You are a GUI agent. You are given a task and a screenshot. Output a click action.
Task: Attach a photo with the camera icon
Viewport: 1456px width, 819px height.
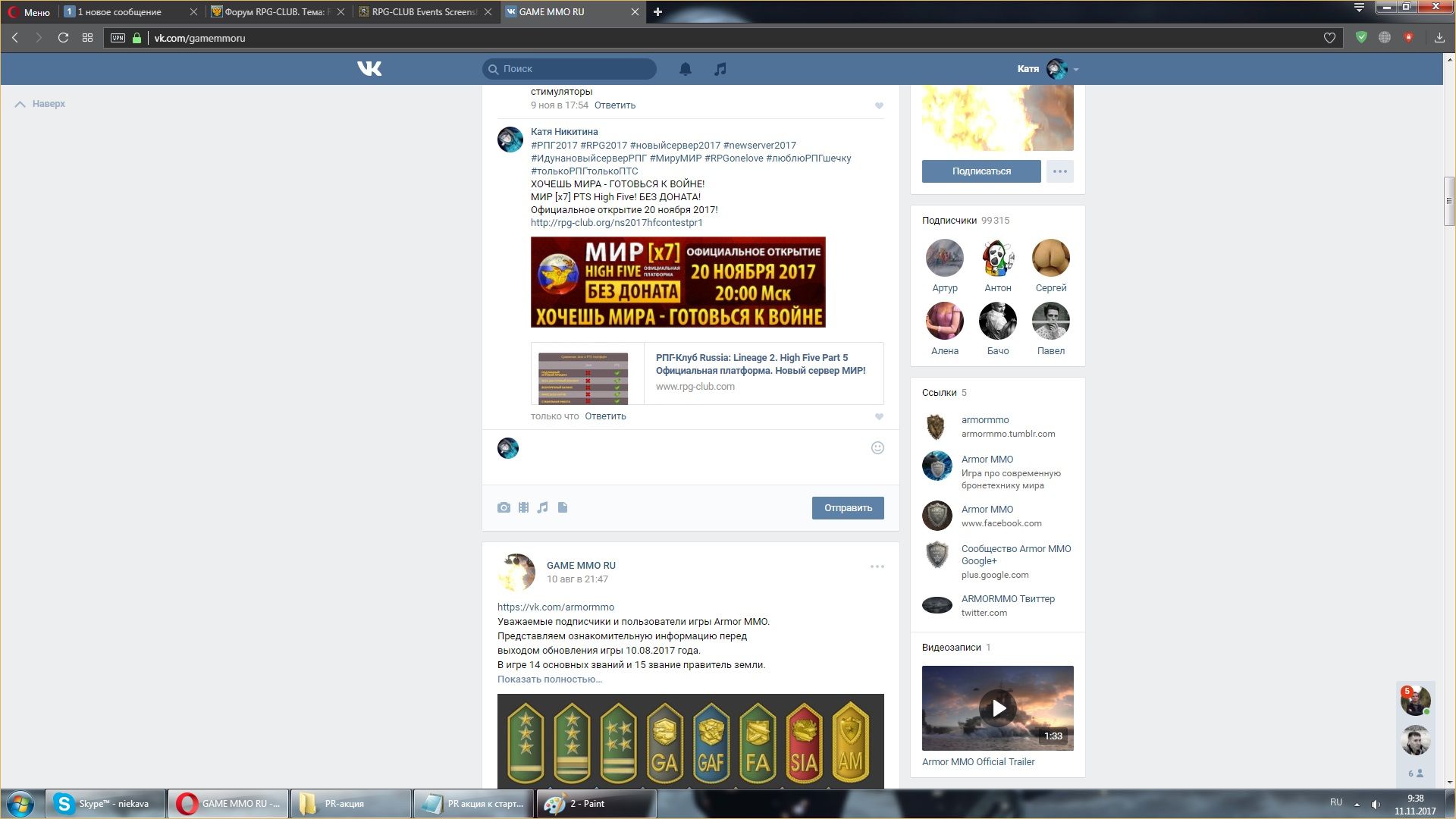tap(504, 507)
